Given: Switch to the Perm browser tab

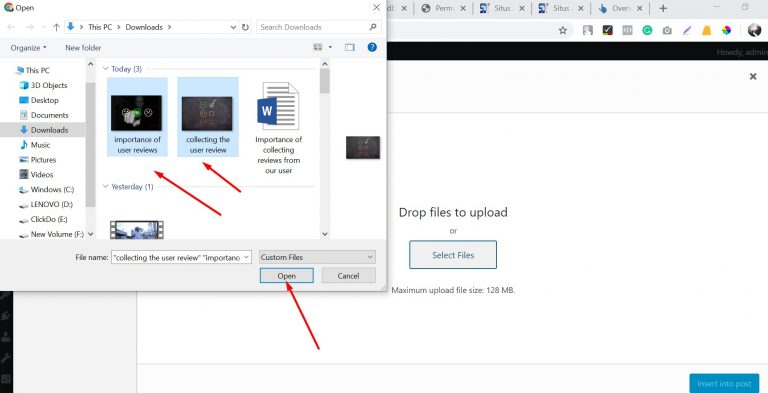Looking at the screenshot, I should 444,8.
